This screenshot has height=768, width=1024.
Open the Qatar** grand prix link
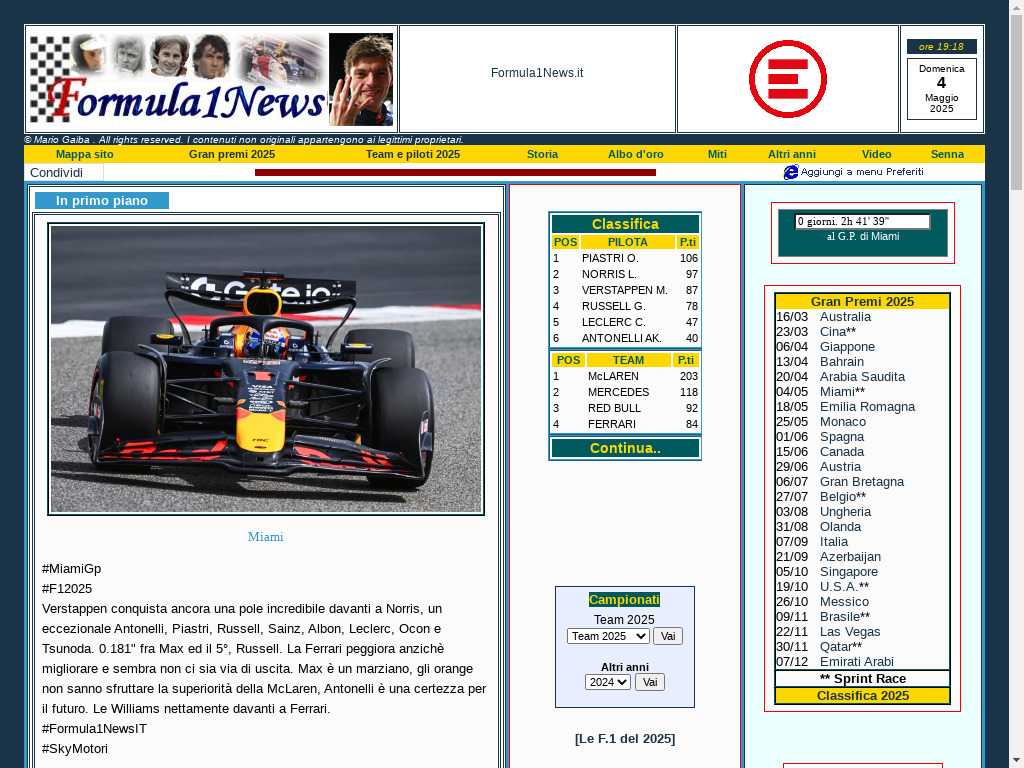(840, 647)
